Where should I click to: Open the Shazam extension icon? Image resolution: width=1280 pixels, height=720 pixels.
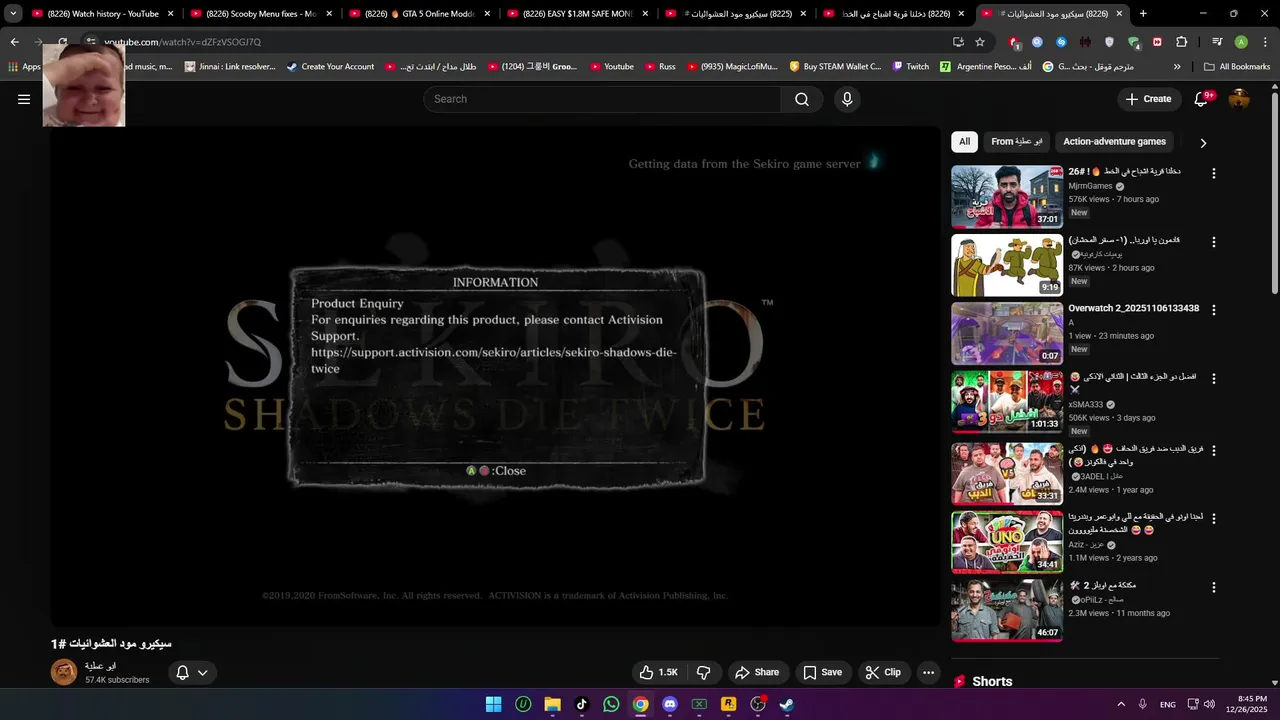[x=1061, y=42]
